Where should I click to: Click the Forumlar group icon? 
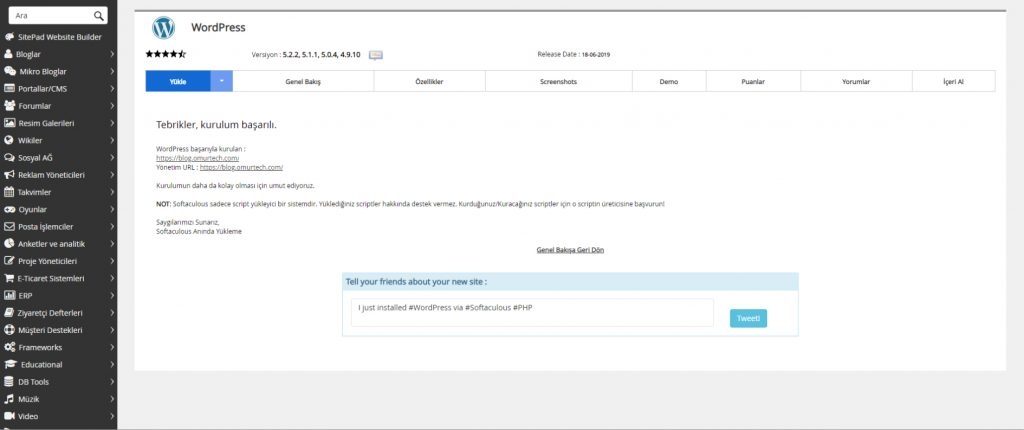tap(9, 106)
